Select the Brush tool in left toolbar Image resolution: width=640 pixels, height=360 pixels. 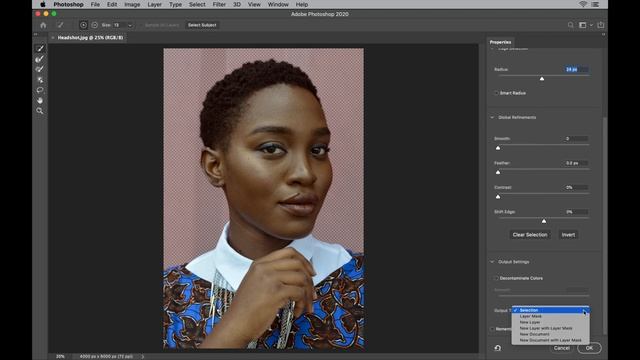pyautogui.click(x=40, y=69)
